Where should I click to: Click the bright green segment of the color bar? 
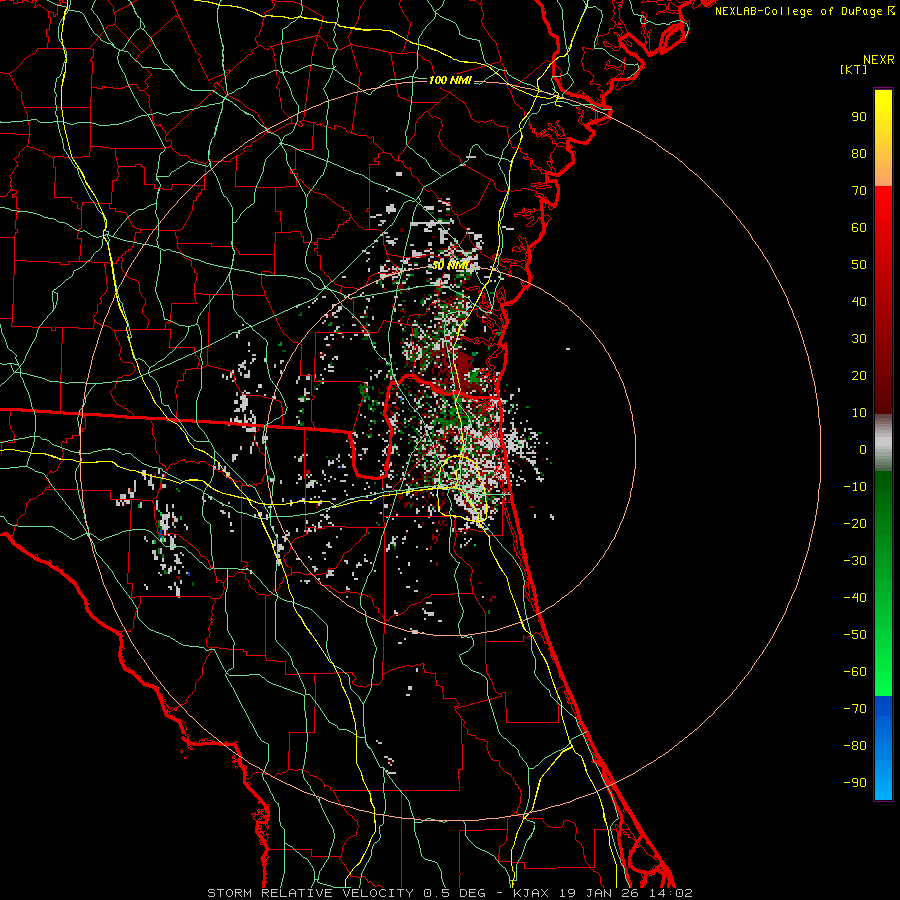pyautogui.click(x=883, y=583)
